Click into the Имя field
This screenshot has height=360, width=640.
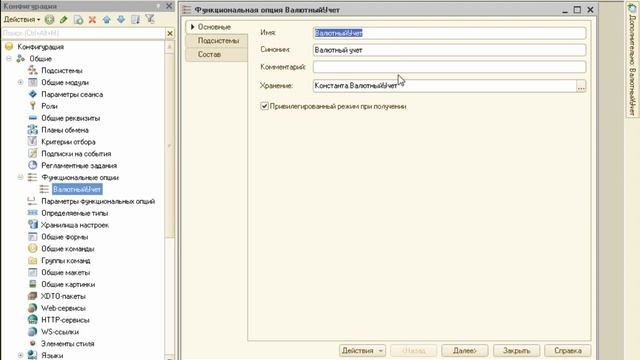[449, 33]
